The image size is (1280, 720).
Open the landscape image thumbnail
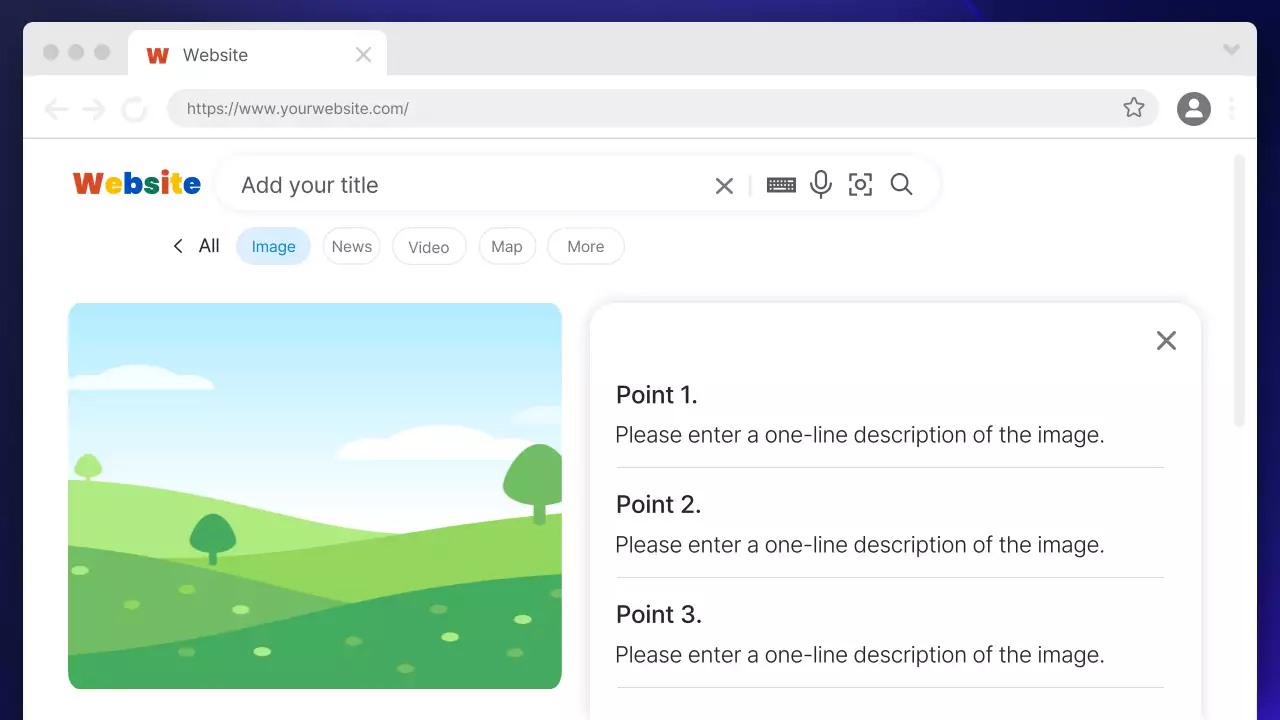pos(314,495)
